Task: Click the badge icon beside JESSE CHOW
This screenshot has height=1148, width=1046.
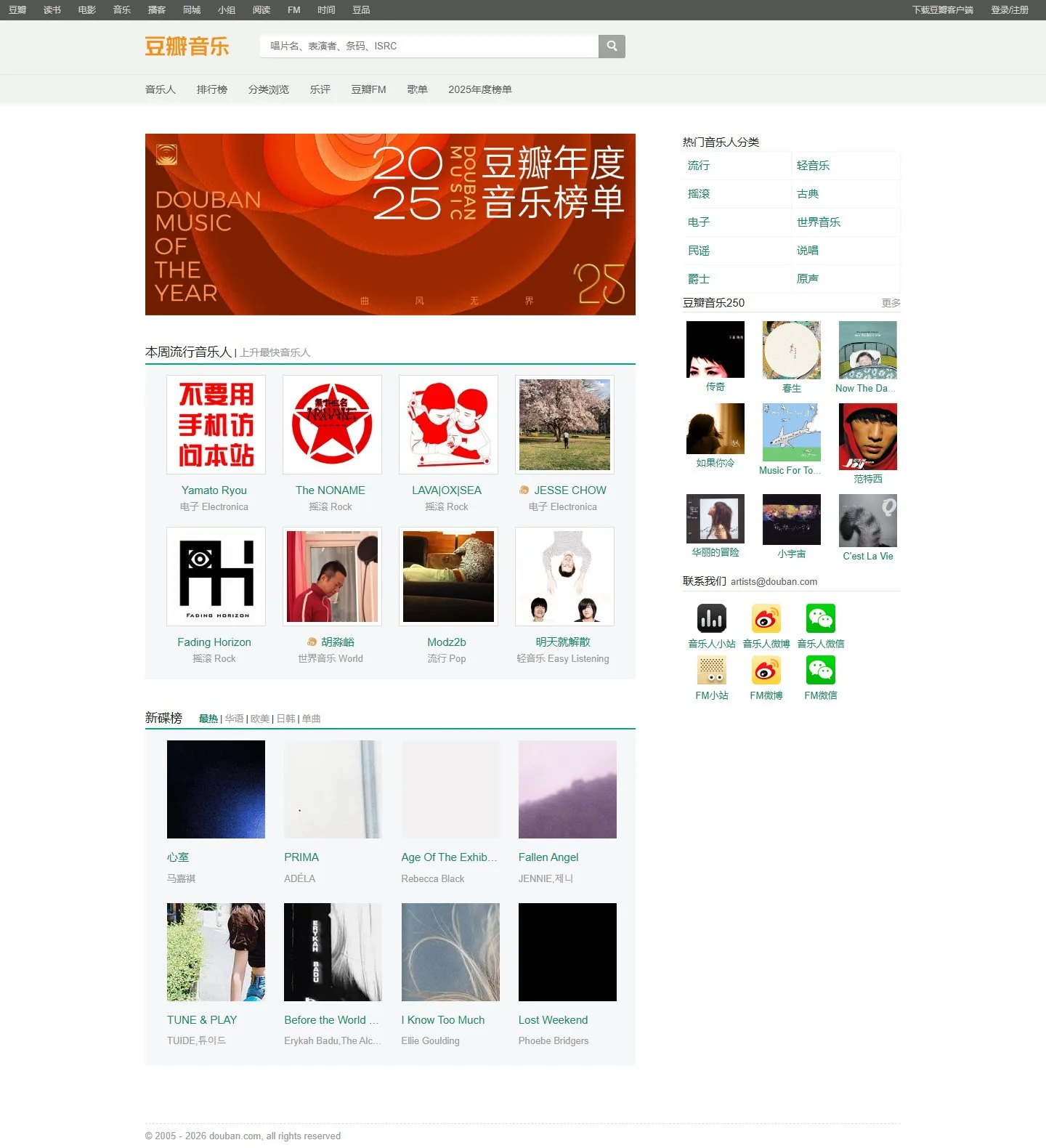Action: point(524,490)
